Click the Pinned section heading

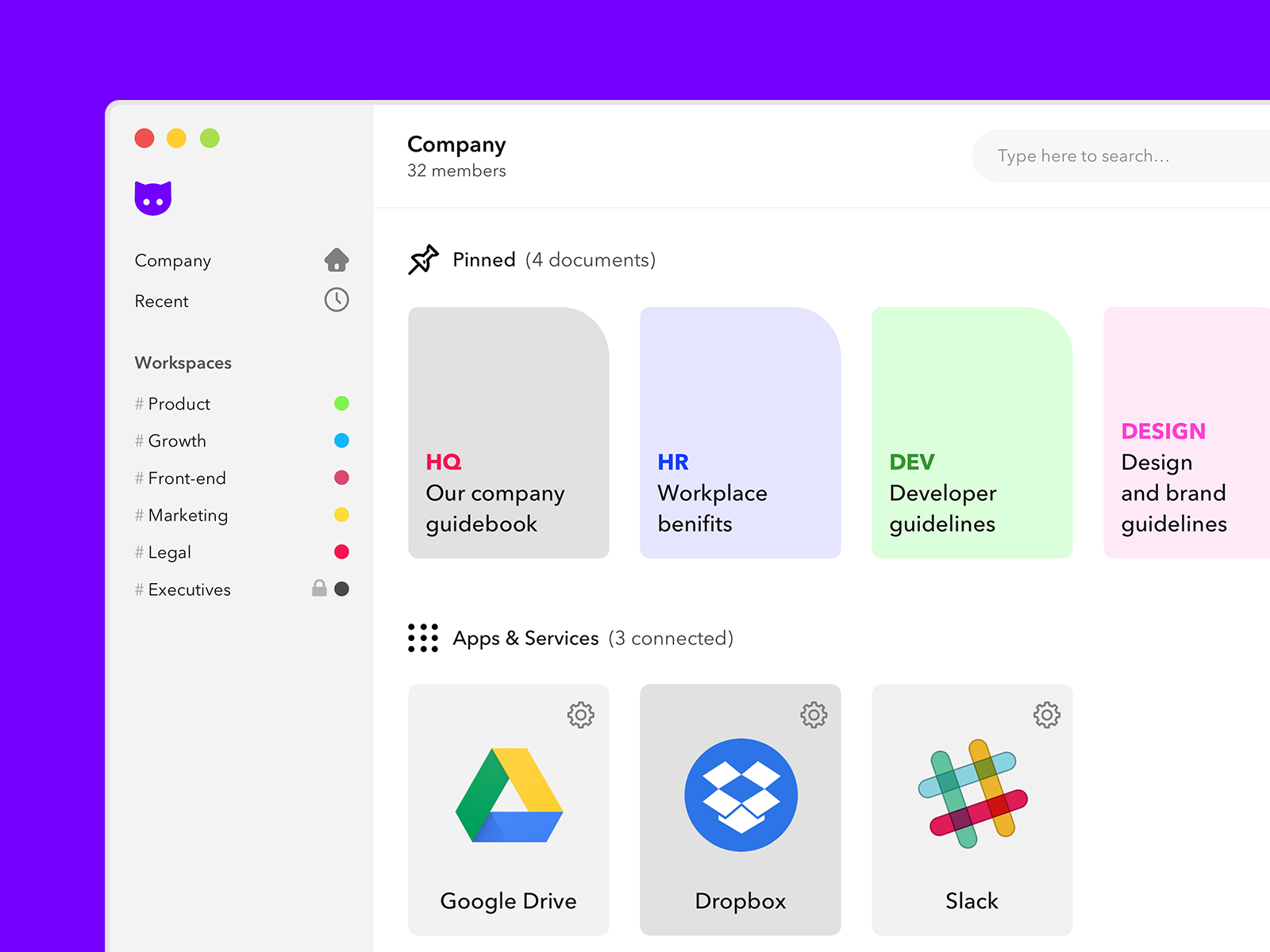tap(484, 259)
